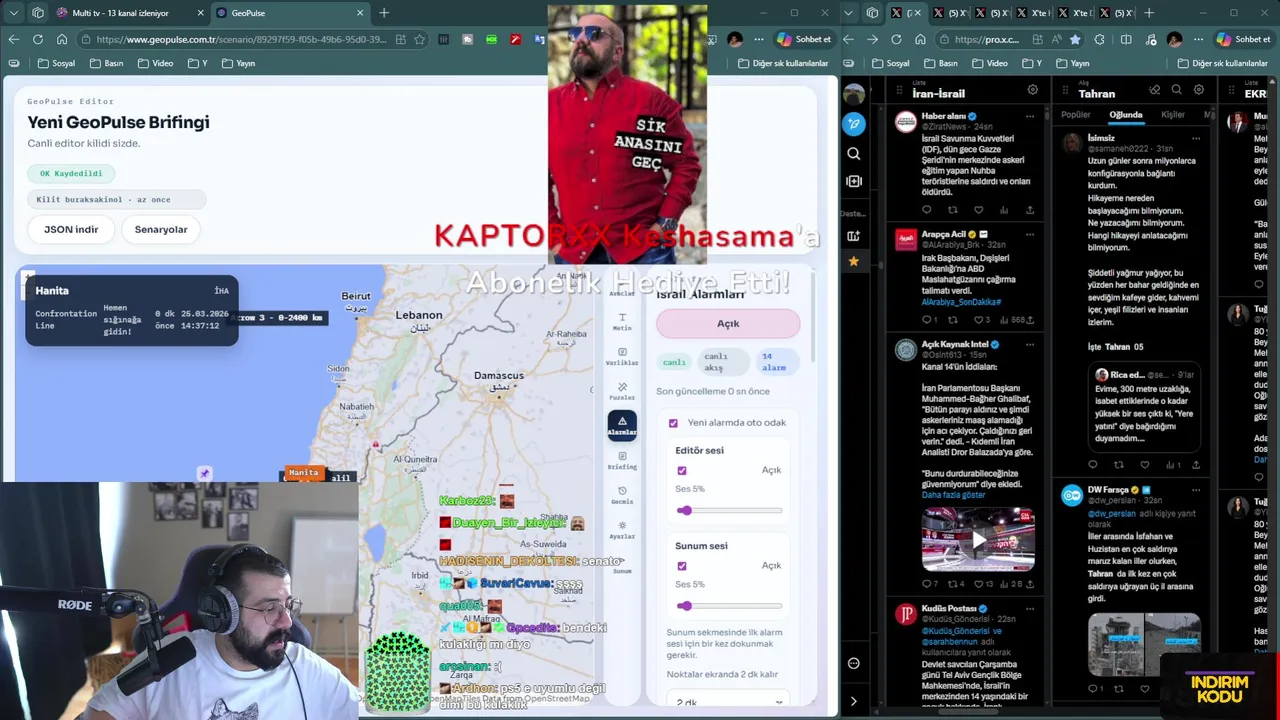The width and height of the screenshot is (1280, 720).
Task: Click the compose post icon in X Pro sidebar
Action: click(x=854, y=123)
